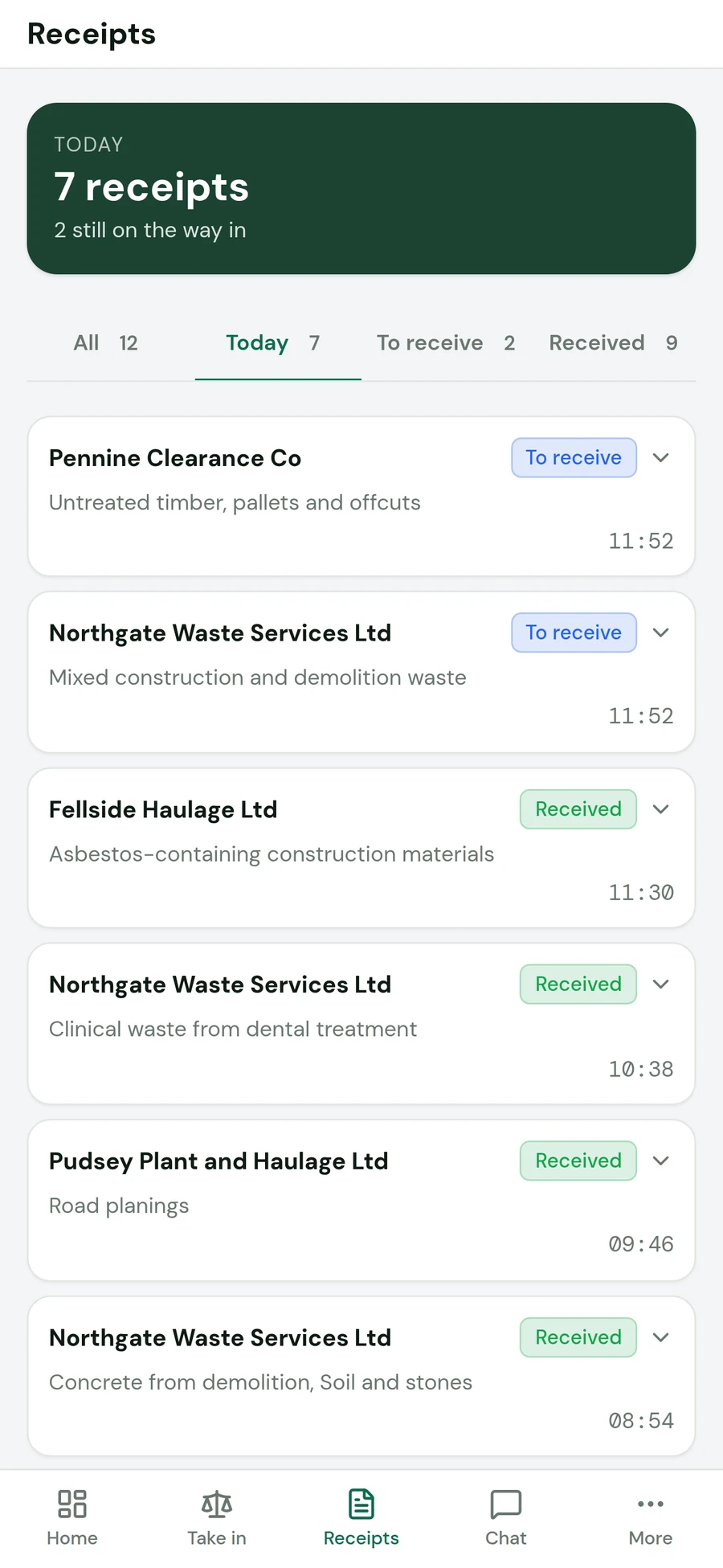The image size is (723, 1568).
Task: Tap the 7 receipts summary banner
Action: tap(361, 189)
